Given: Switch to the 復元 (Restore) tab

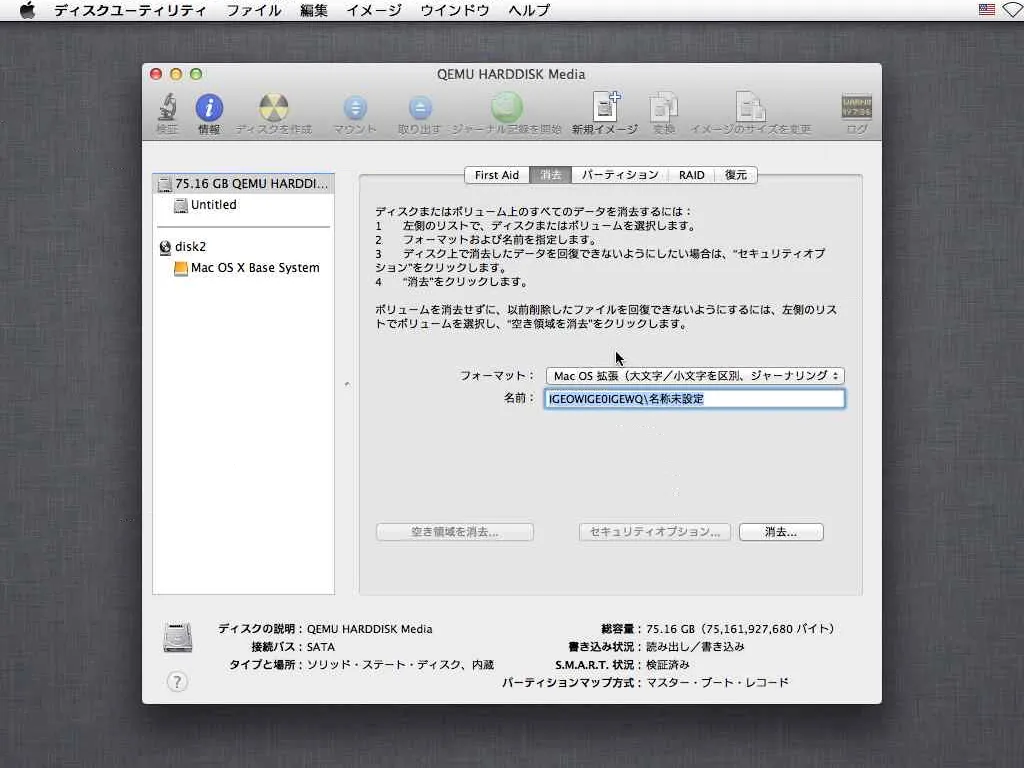Looking at the screenshot, I should [735, 175].
